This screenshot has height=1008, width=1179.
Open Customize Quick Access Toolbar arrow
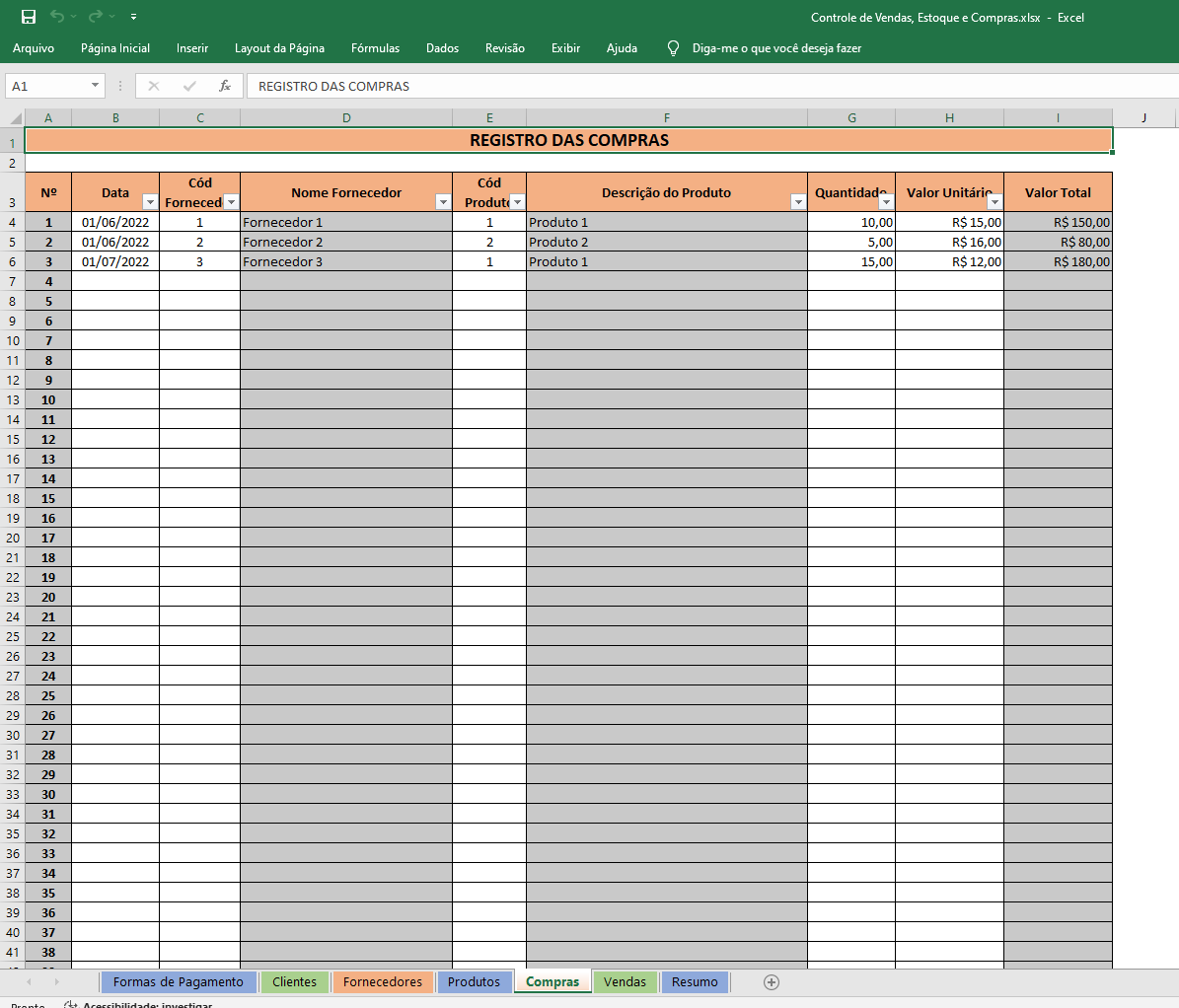pyautogui.click(x=133, y=17)
